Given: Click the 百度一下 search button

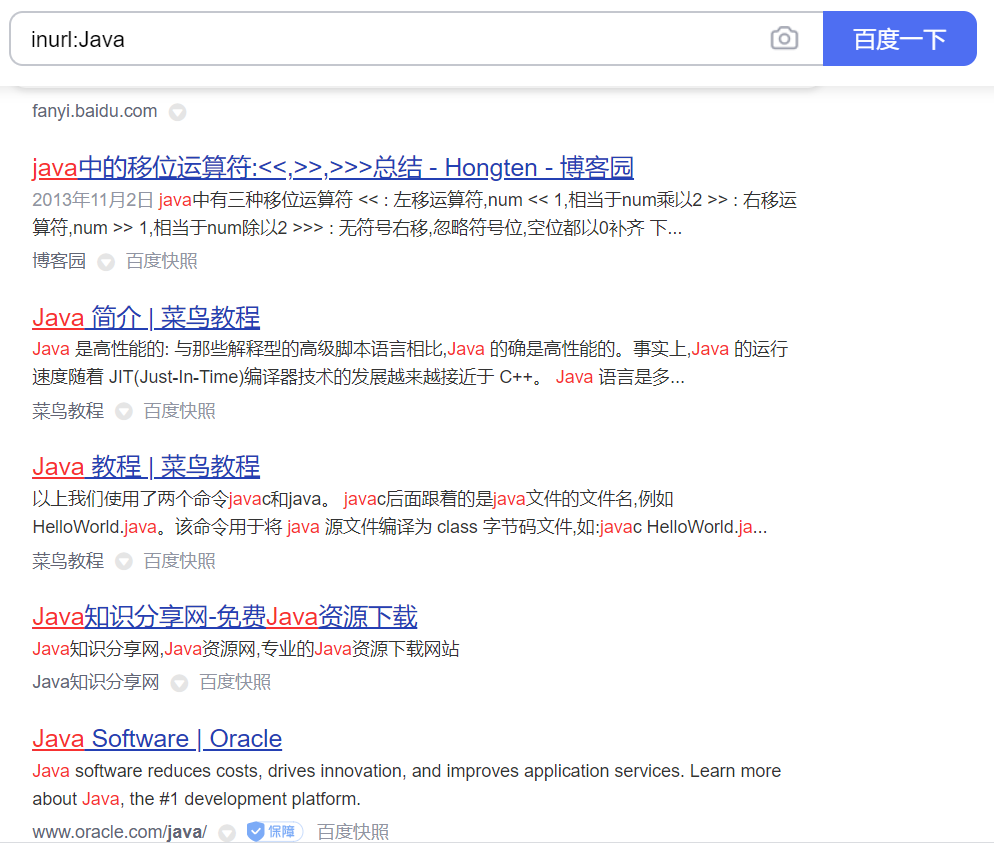Looking at the screenshot, I should [900, 39].
